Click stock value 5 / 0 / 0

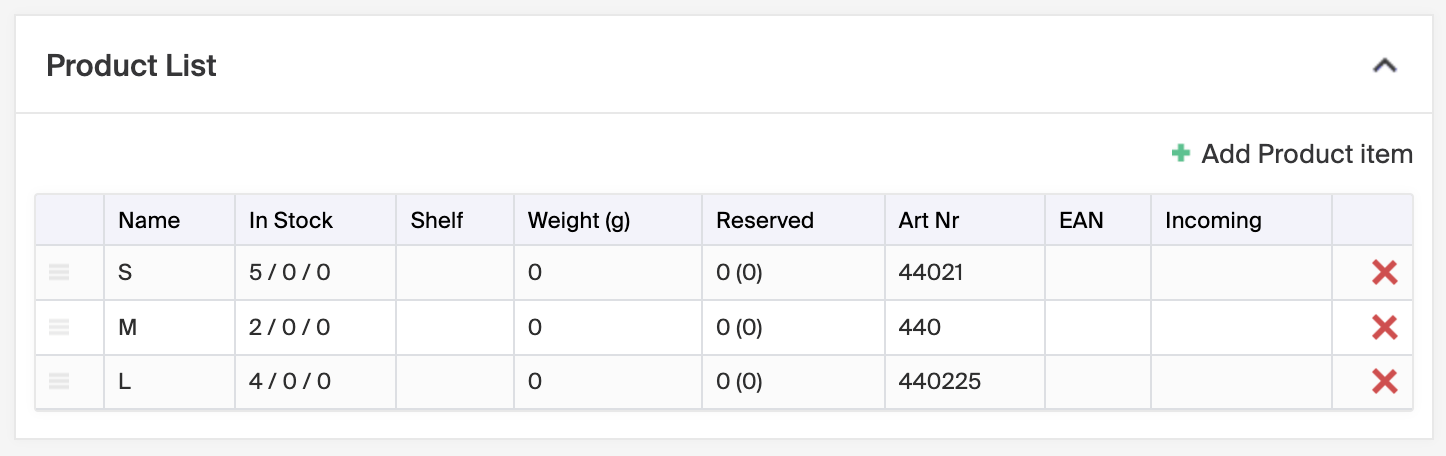point(289,272)
